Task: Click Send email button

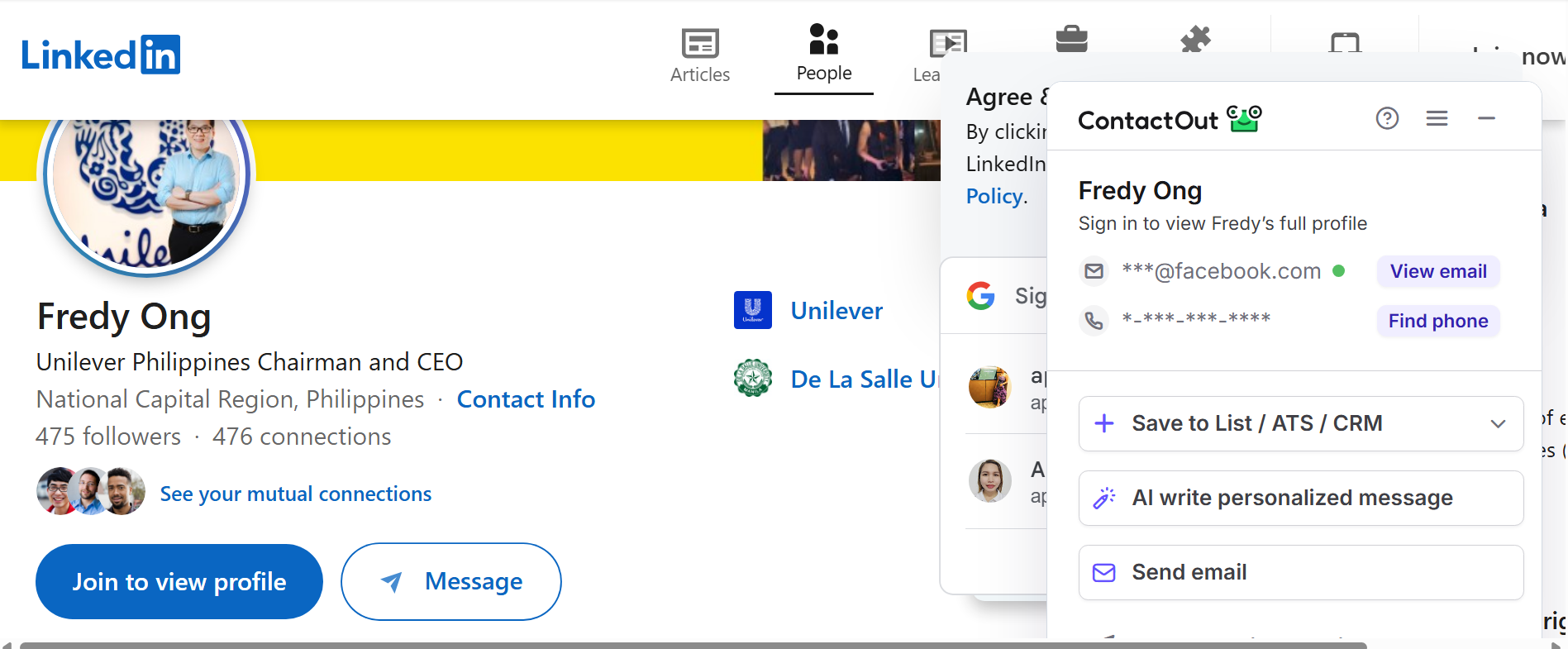Action: pos(1301,572)
